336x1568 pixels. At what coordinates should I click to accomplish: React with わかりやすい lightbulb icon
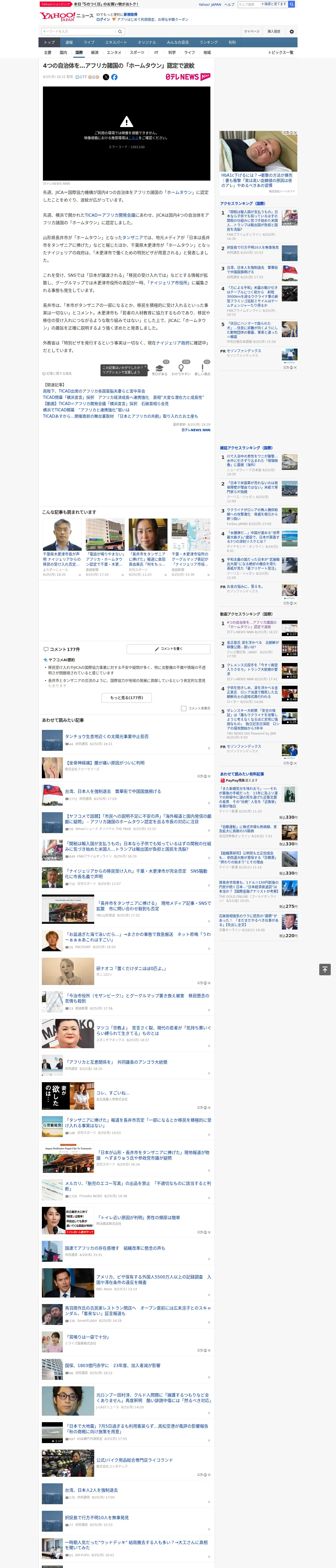[x=181, y=368]
